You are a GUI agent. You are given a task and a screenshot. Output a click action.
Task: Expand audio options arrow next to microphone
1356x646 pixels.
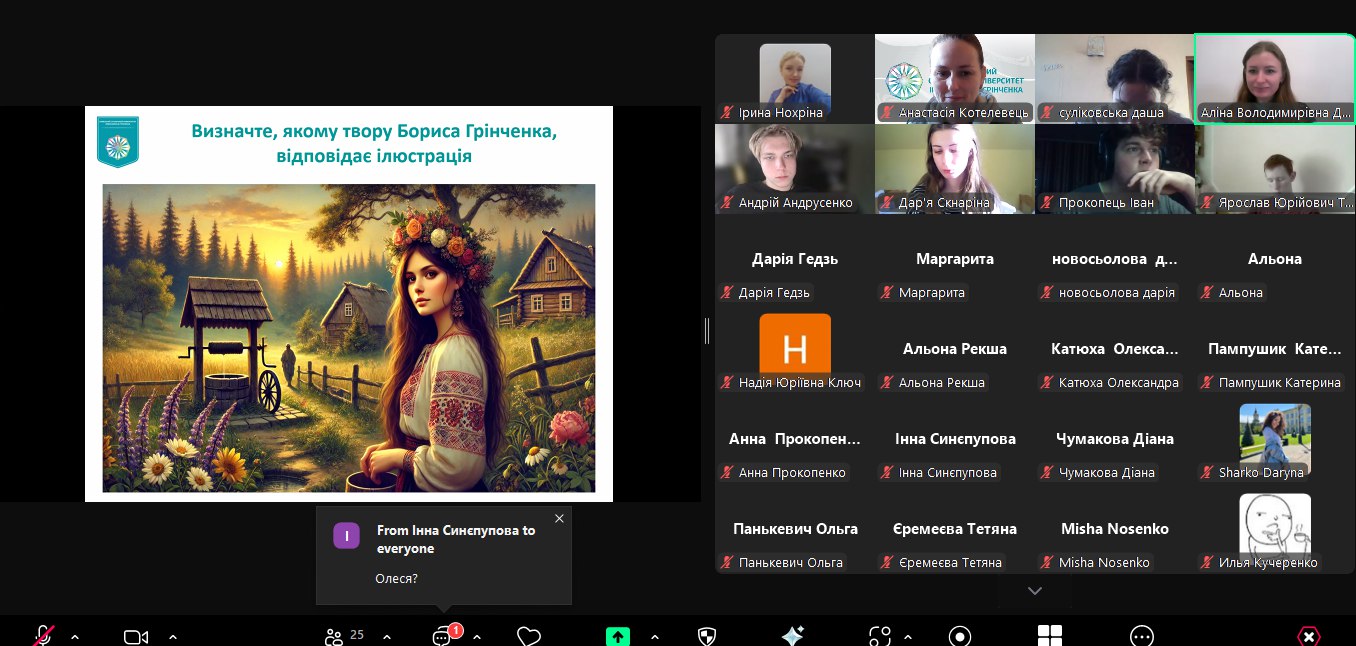click(x=75, y=636)
